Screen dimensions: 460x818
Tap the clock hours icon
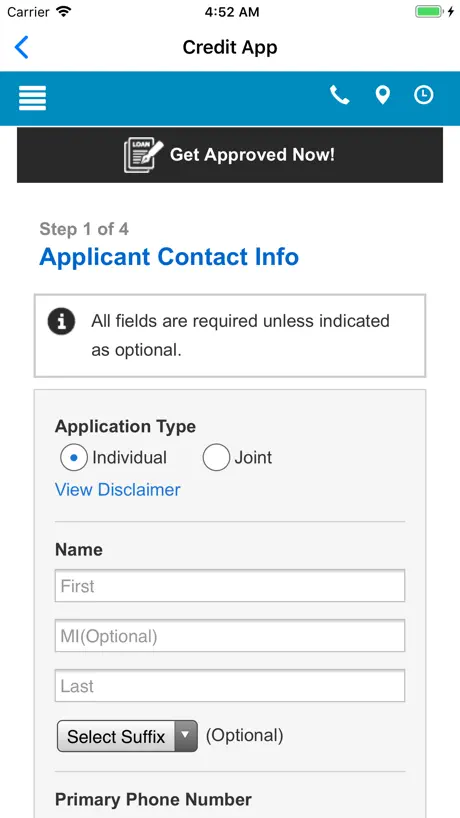pos(423,95)
